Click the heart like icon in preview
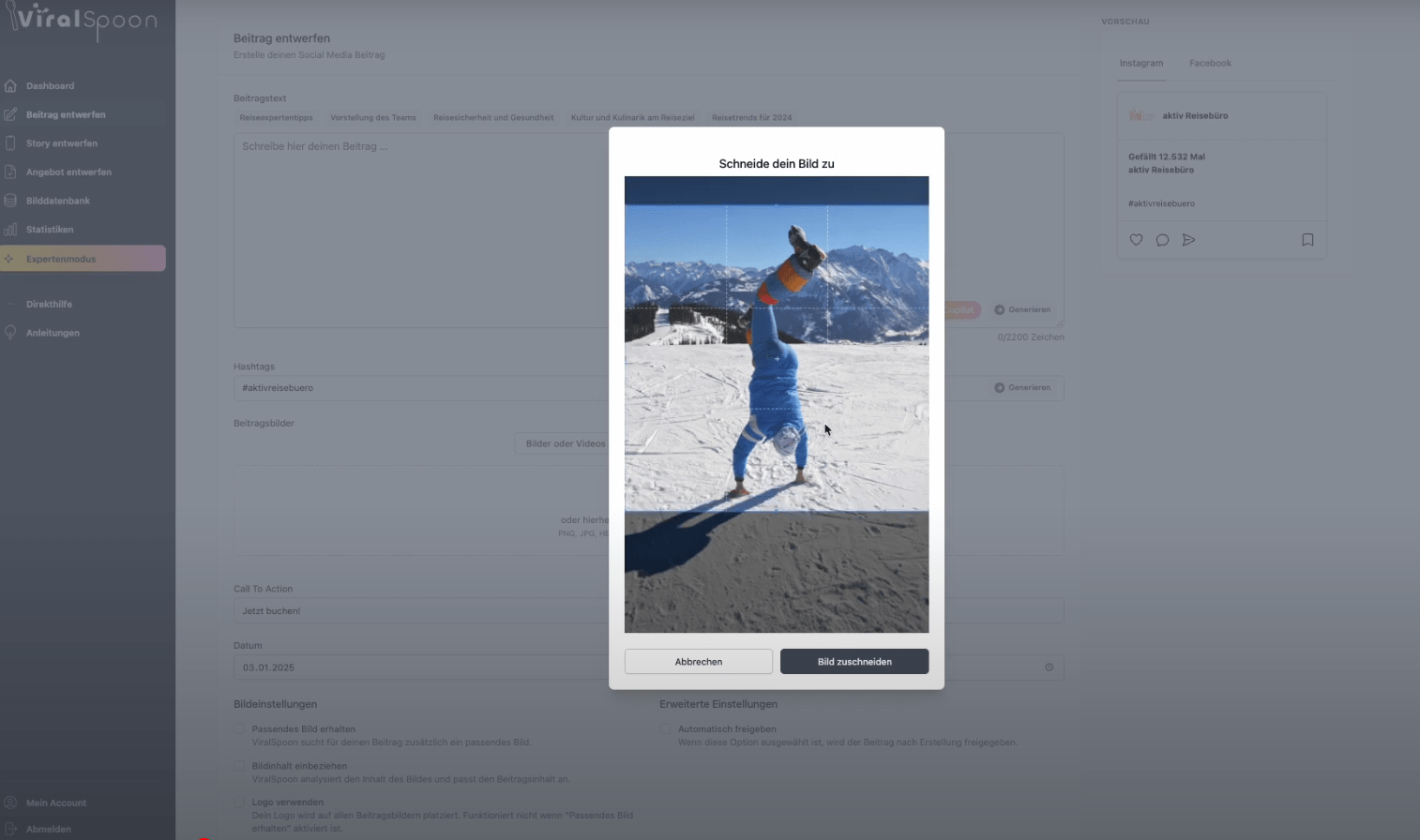This screenshot has height=840, width=1420. [1136, 240]
